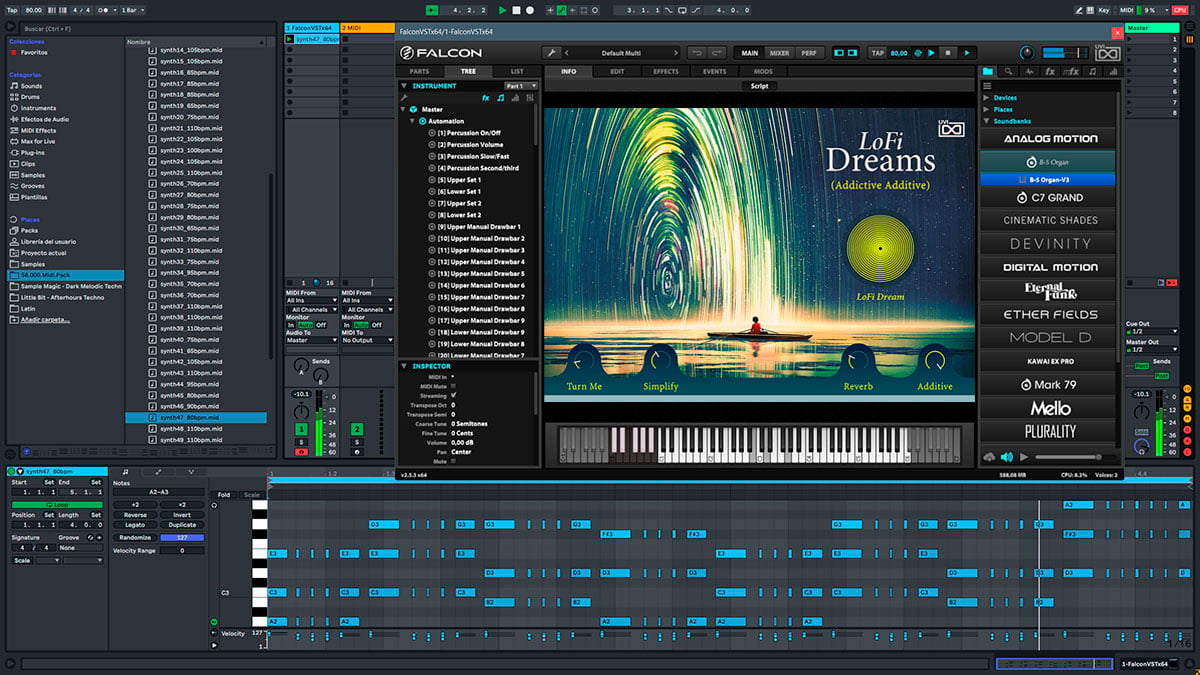Click the fx icon in Instrument header

tap(486, 98)
